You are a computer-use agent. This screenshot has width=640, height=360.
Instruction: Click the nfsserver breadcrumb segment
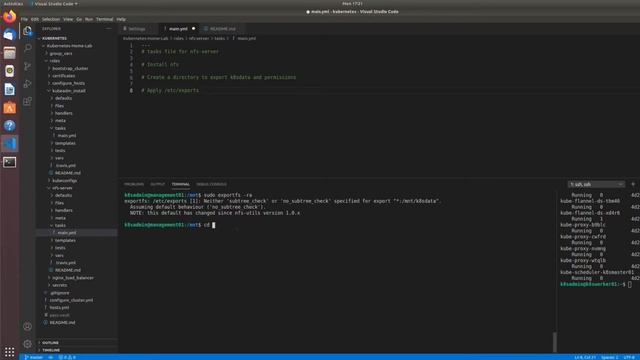199,38
